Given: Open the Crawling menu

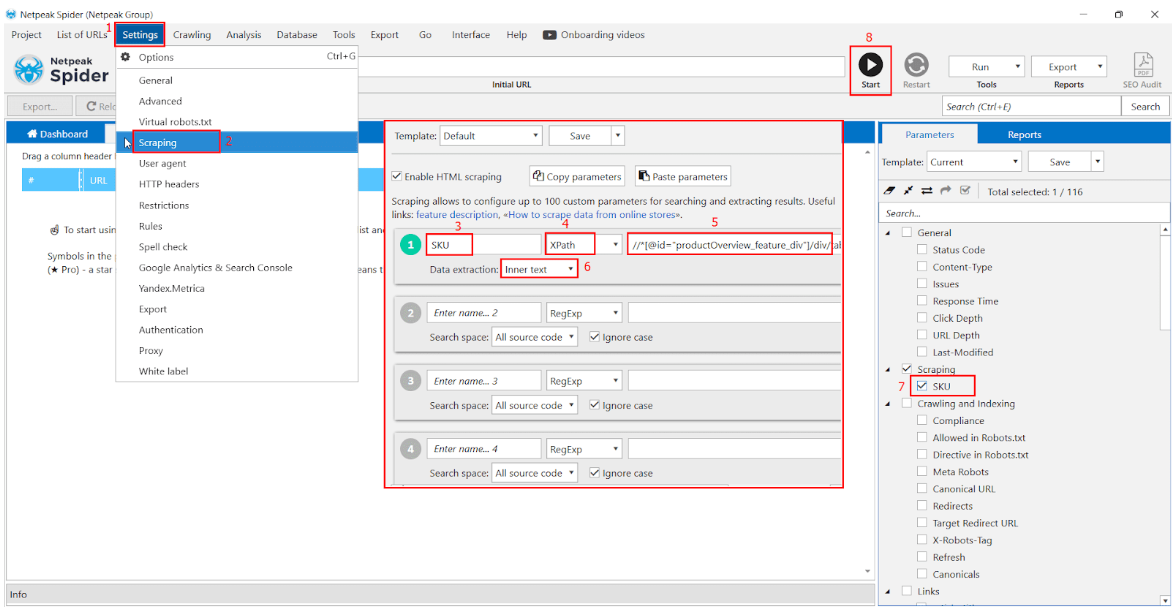Looking at the screenshot, I should tap(191, 34).
